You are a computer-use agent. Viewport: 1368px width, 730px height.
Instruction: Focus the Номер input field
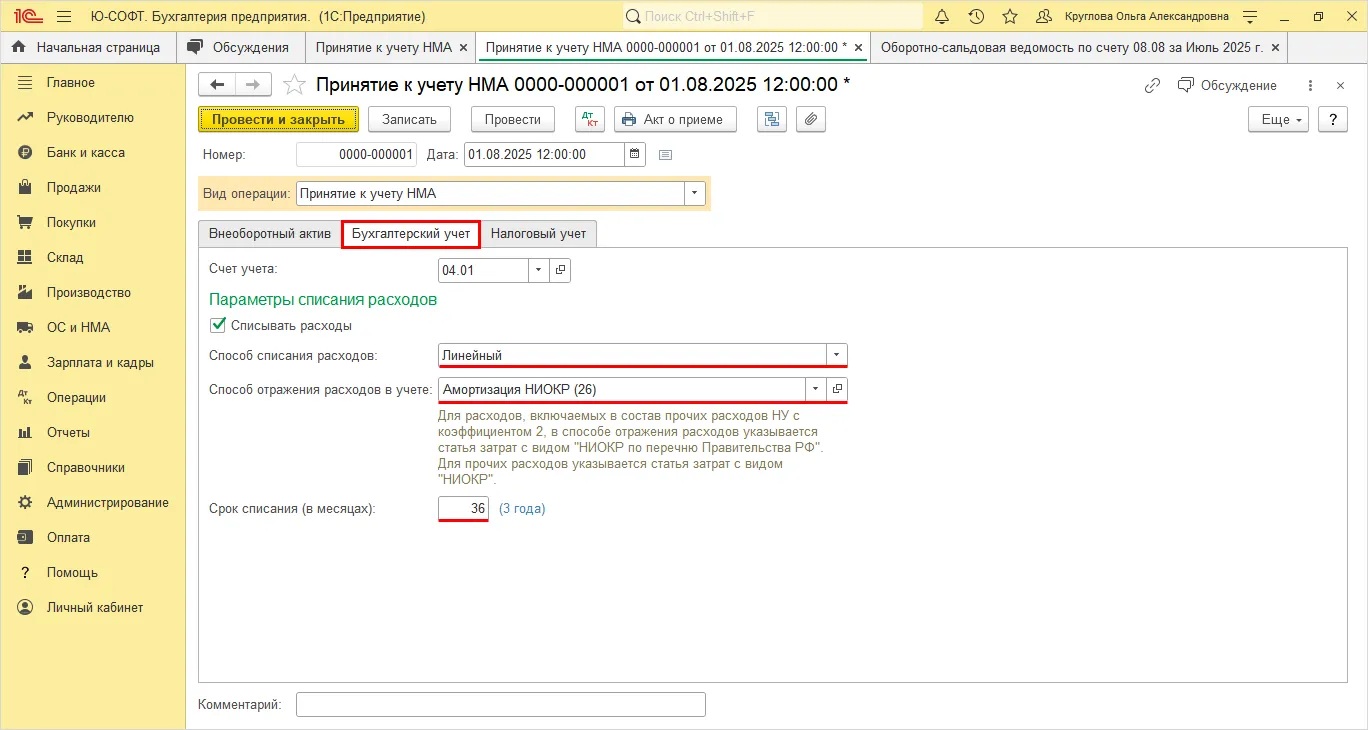tap(356, 155)
